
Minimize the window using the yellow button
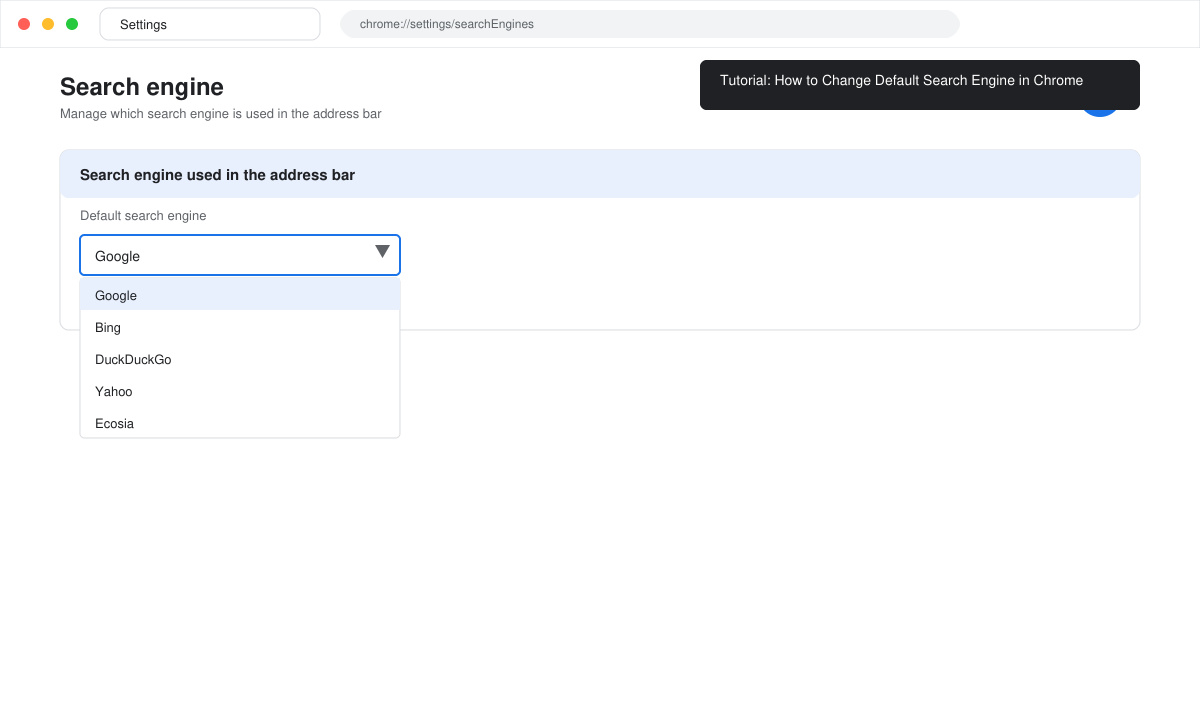click(x=48, y=24)
